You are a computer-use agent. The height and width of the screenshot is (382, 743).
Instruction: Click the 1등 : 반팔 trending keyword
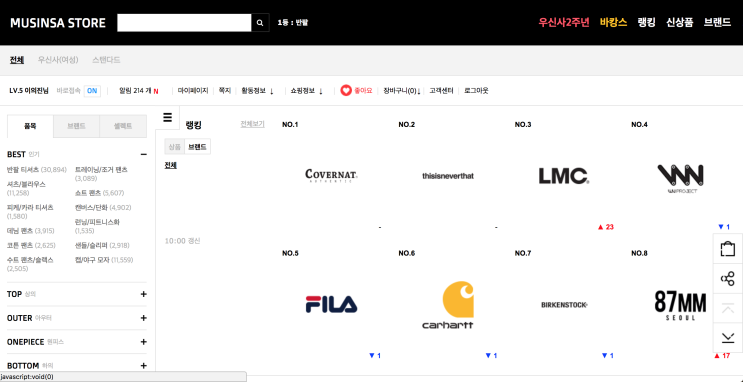click(292, 23)
